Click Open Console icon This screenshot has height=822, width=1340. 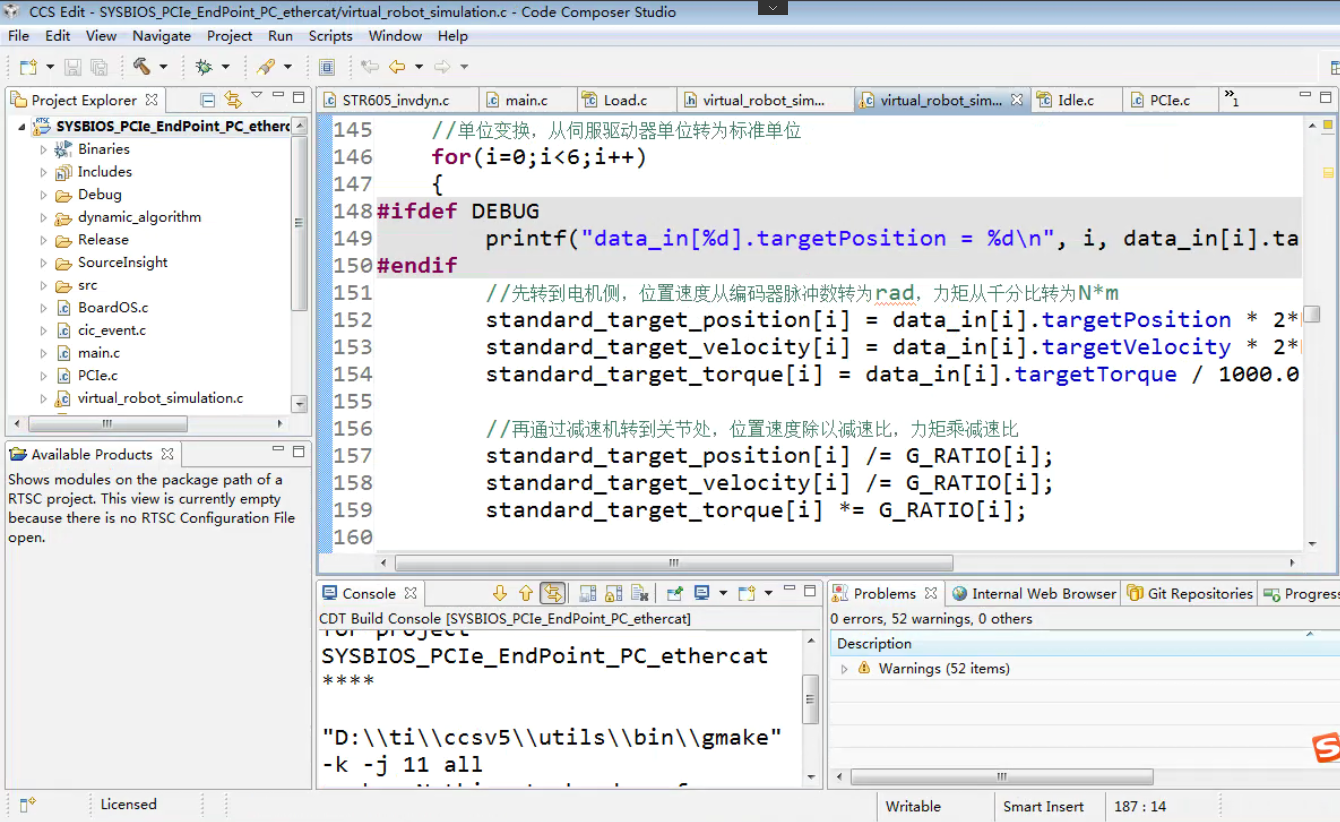click(746, 593)
